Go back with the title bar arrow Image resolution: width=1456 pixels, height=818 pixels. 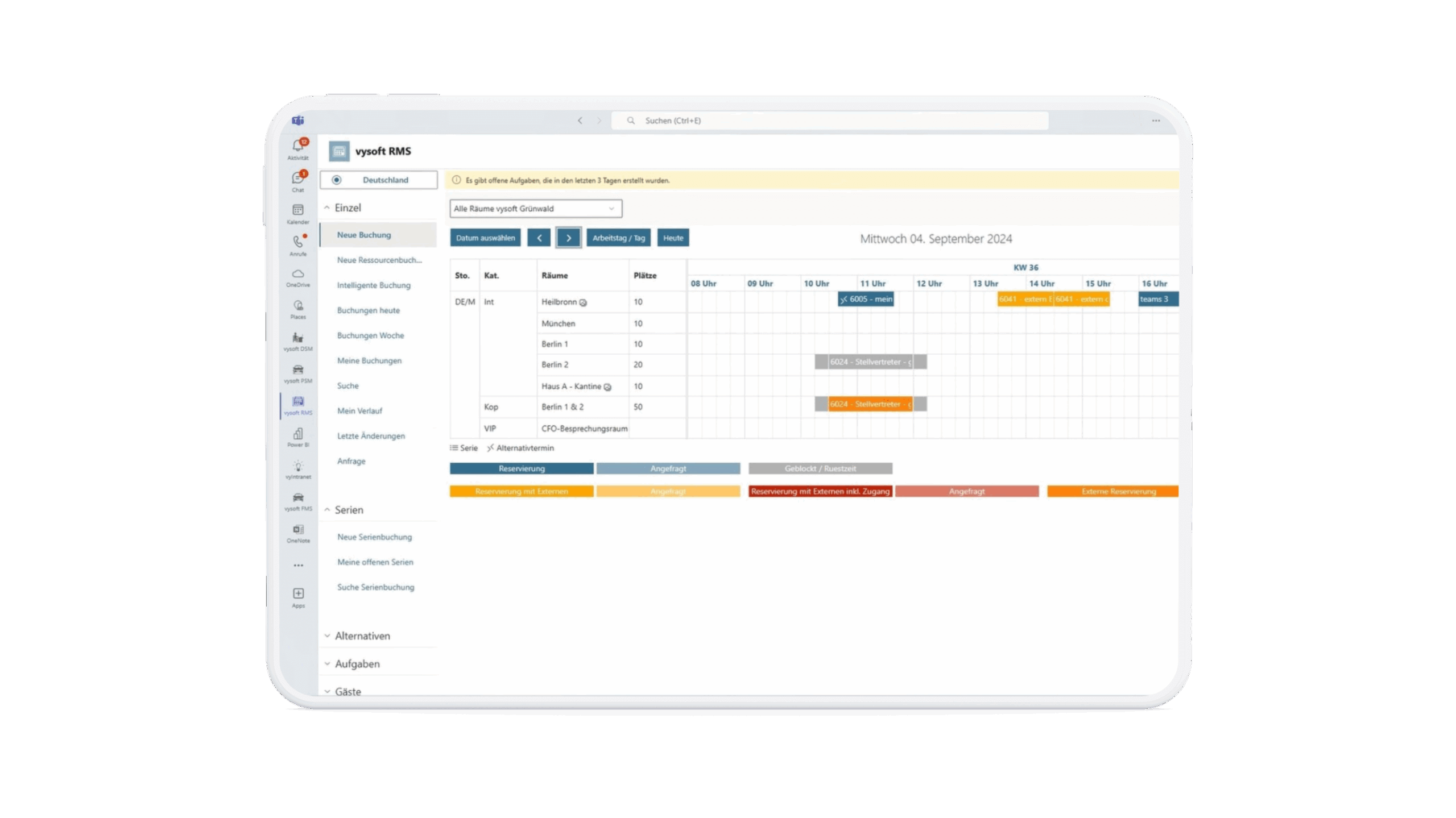click(580, 121)
